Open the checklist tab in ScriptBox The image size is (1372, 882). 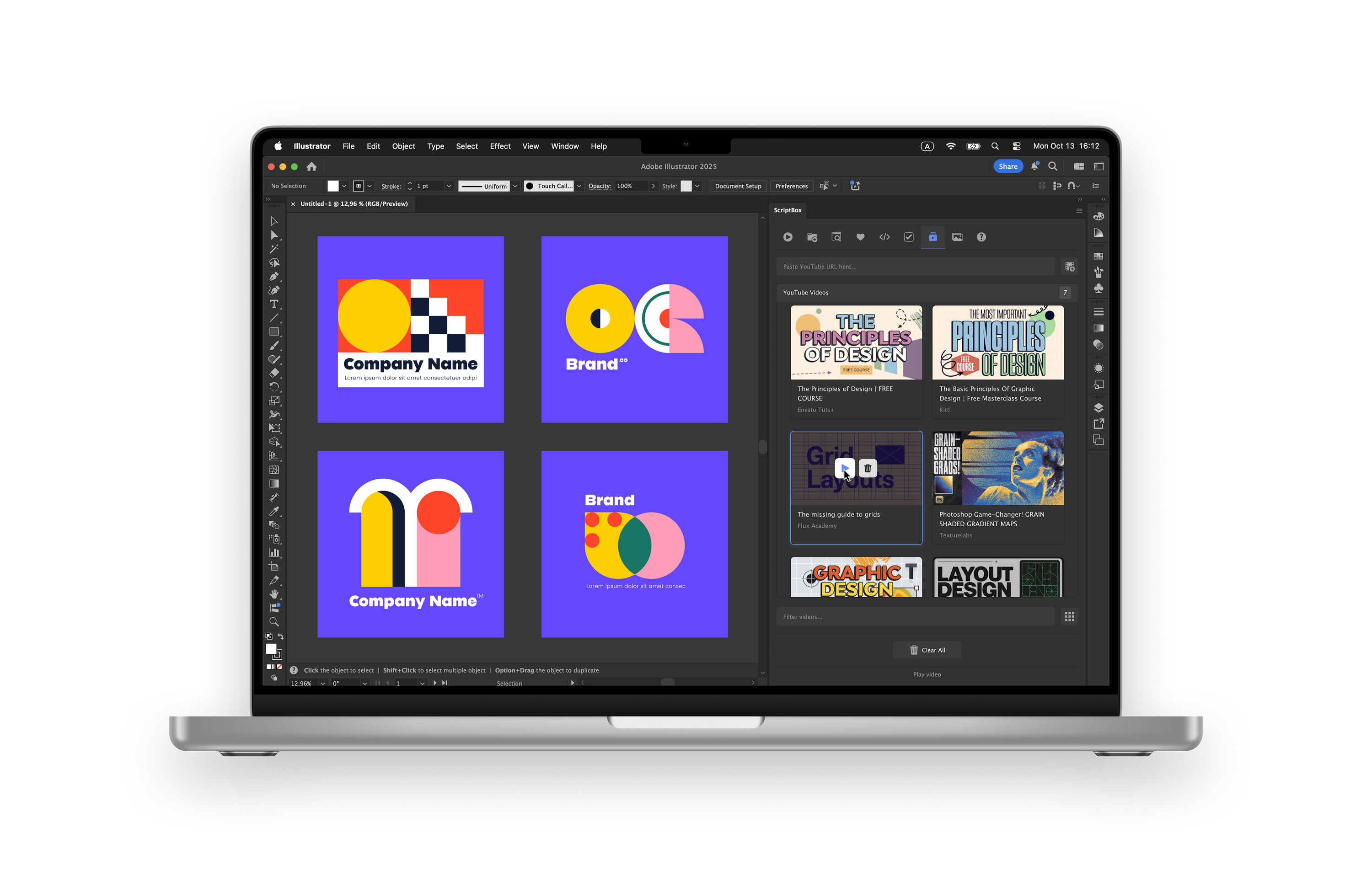(909, 237)
